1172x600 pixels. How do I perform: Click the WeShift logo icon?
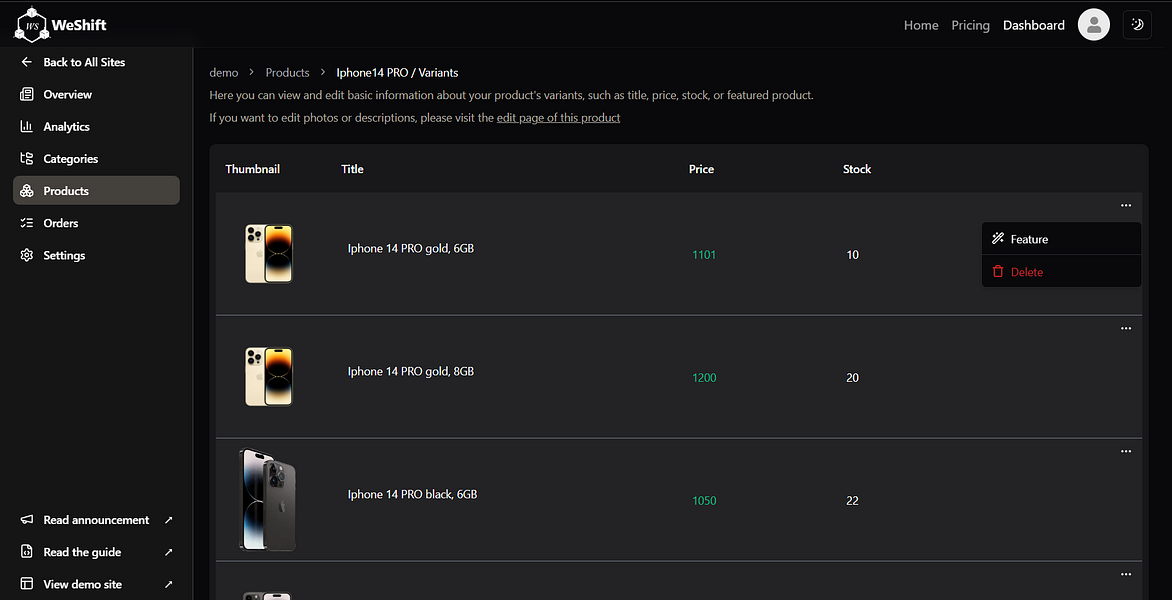point(30,24)
